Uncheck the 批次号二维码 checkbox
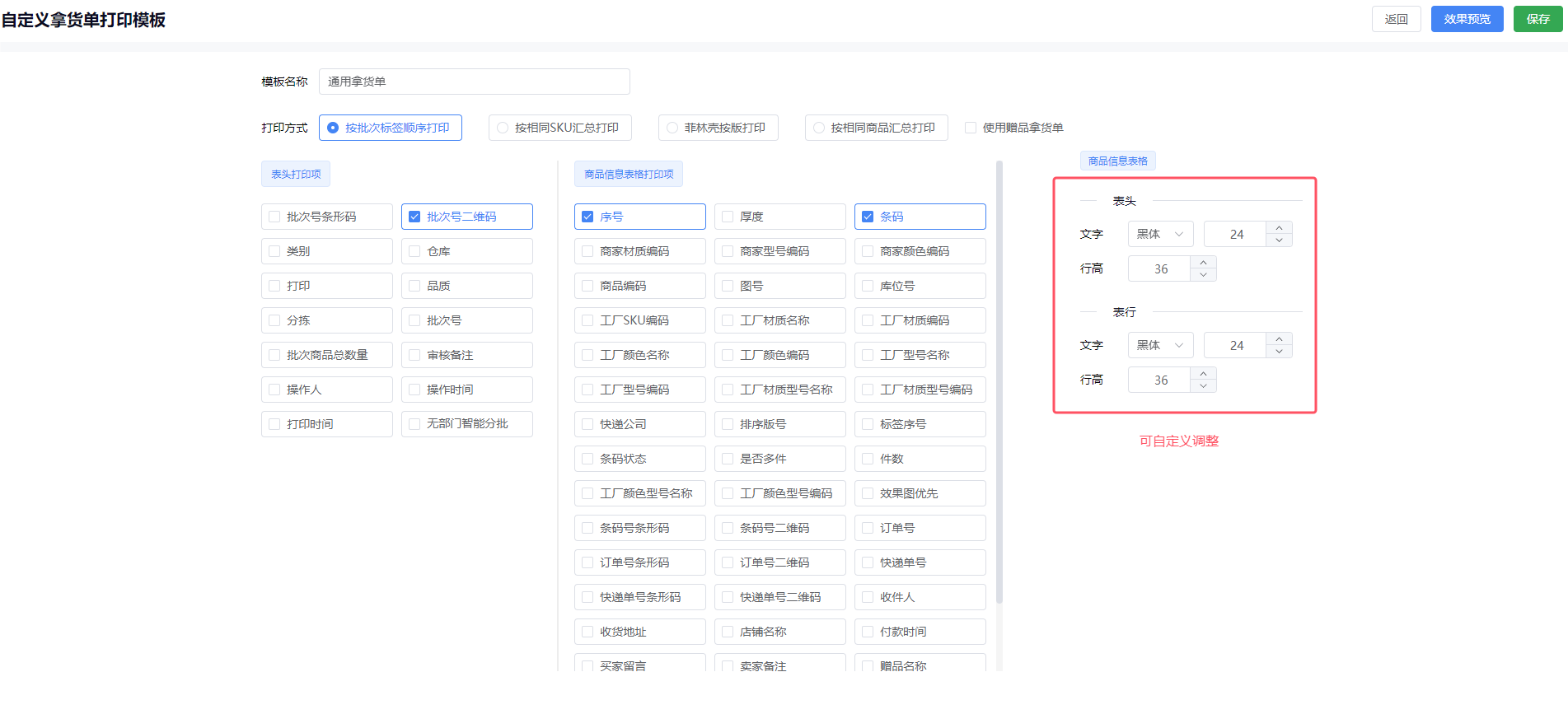Screen dimensions: 1568x728 click(414, 217)
